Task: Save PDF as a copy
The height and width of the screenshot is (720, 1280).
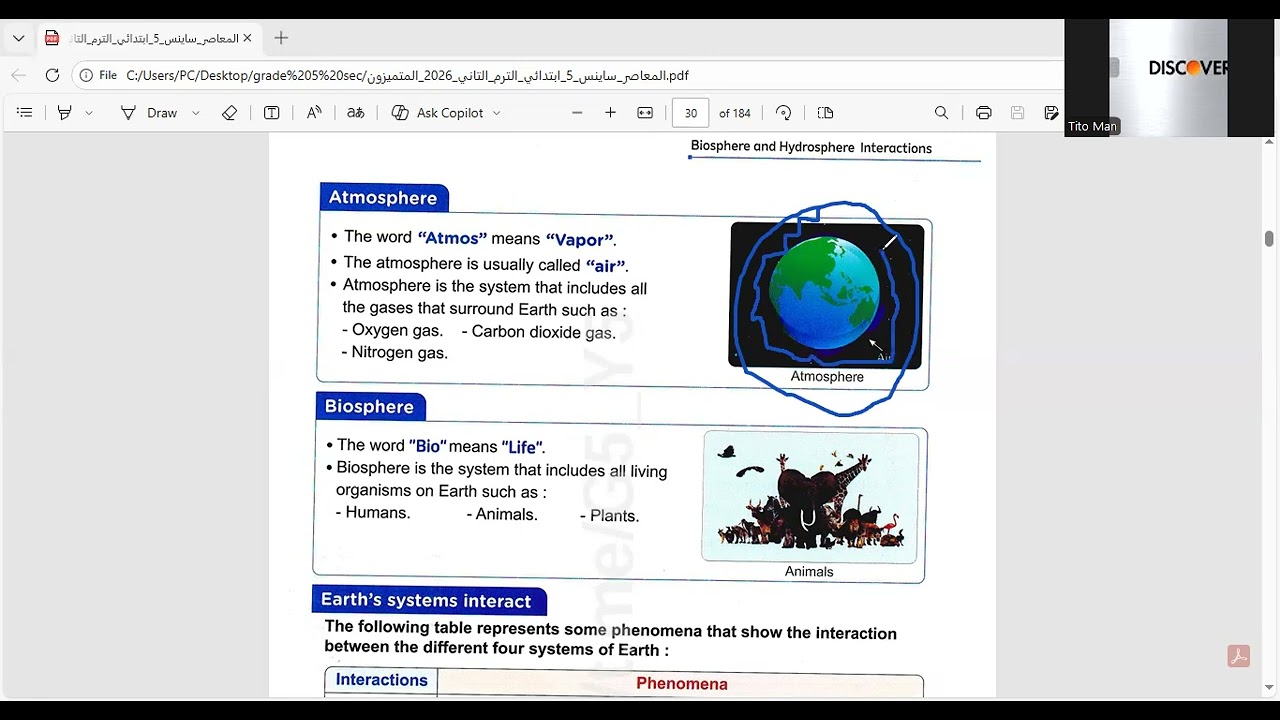Action: (1051, 113)
